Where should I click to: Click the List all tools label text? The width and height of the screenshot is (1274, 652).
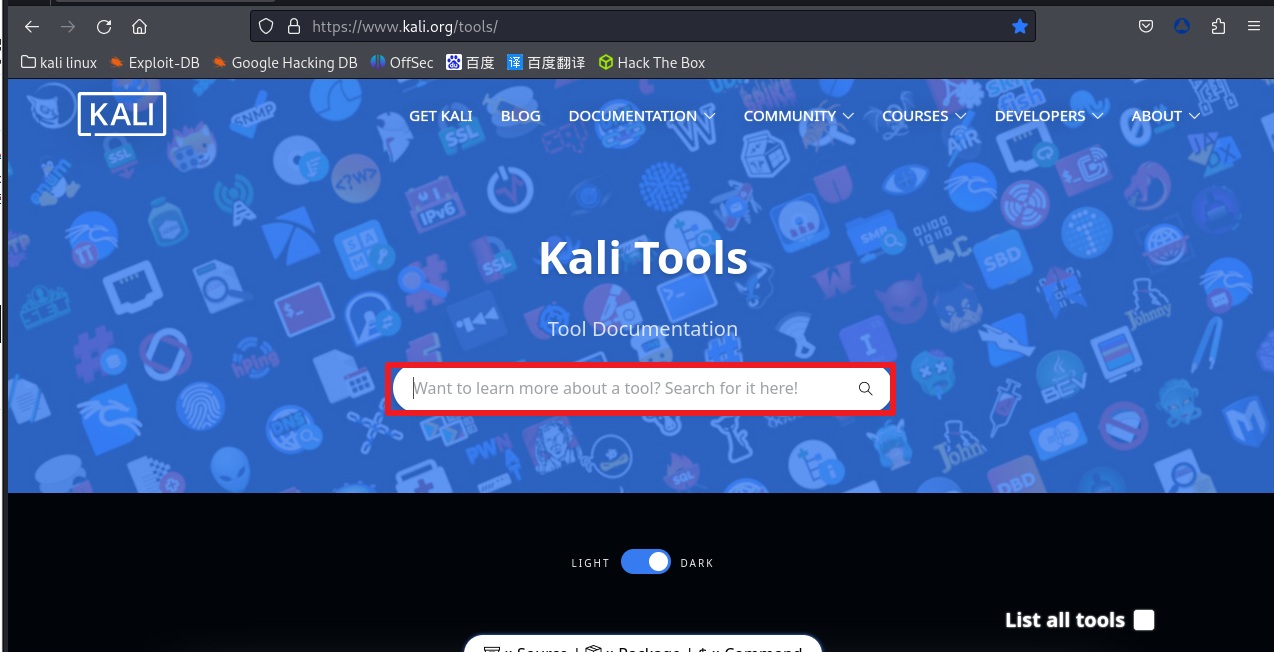coord(1065,620)
